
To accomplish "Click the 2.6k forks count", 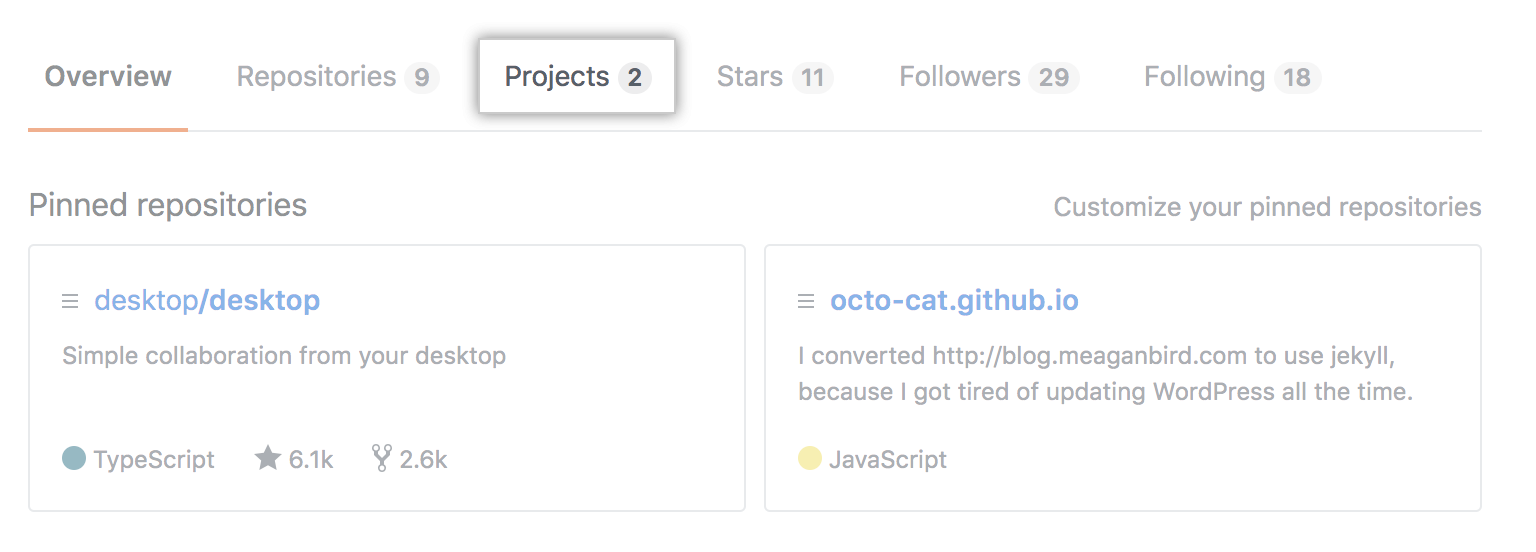I will (x=423, y=460).
